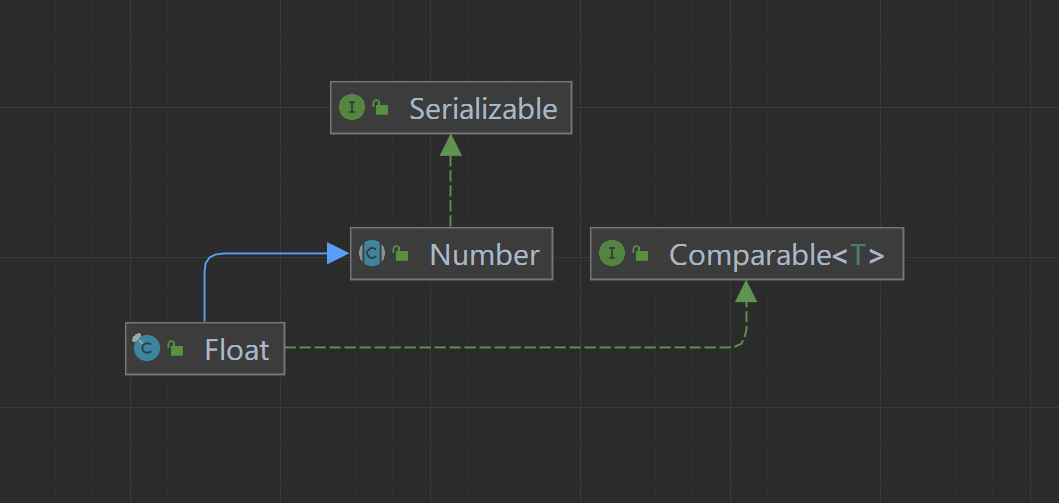Click the generic T parameter in Comparable
This screenshot has height=503, width=1059.
coord(858,255)
